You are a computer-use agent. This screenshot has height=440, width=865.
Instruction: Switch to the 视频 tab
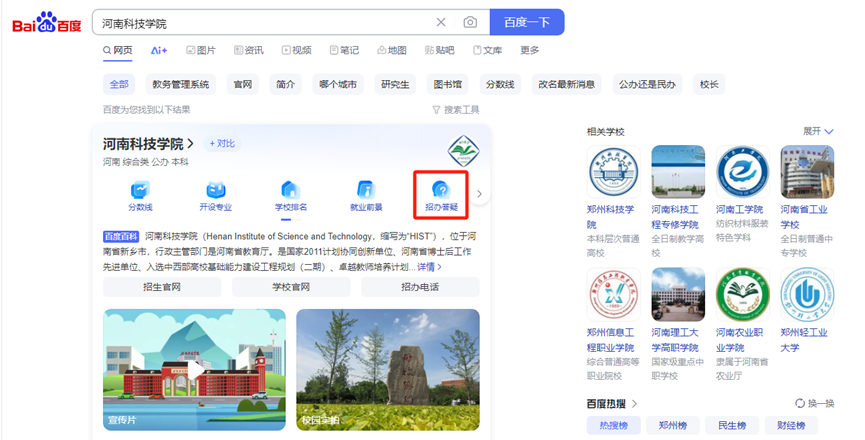(297, 50)
